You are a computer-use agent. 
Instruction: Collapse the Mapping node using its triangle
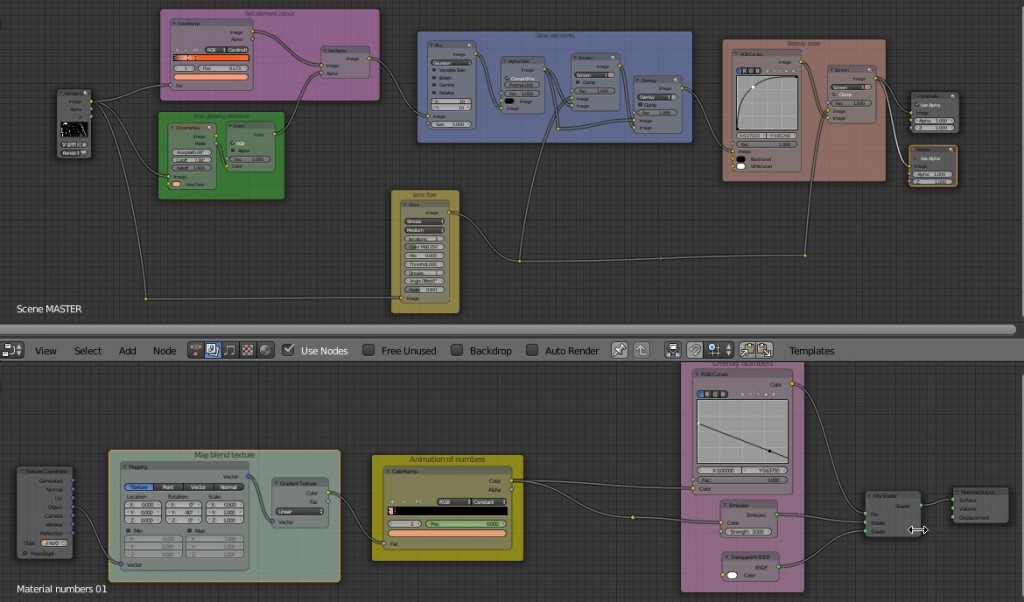coord(125,467)
